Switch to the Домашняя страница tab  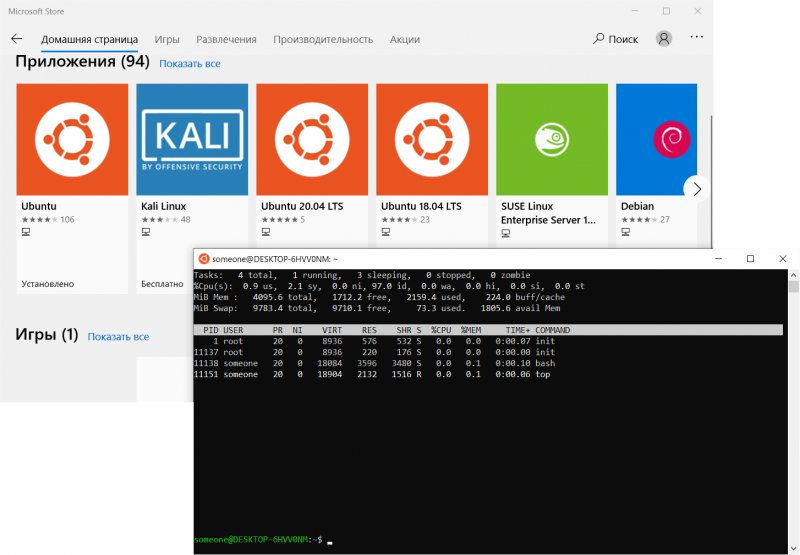(89, 39)
